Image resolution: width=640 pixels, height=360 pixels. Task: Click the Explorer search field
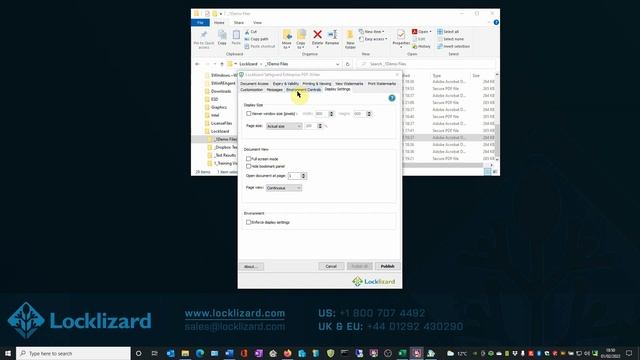[426, 64]
